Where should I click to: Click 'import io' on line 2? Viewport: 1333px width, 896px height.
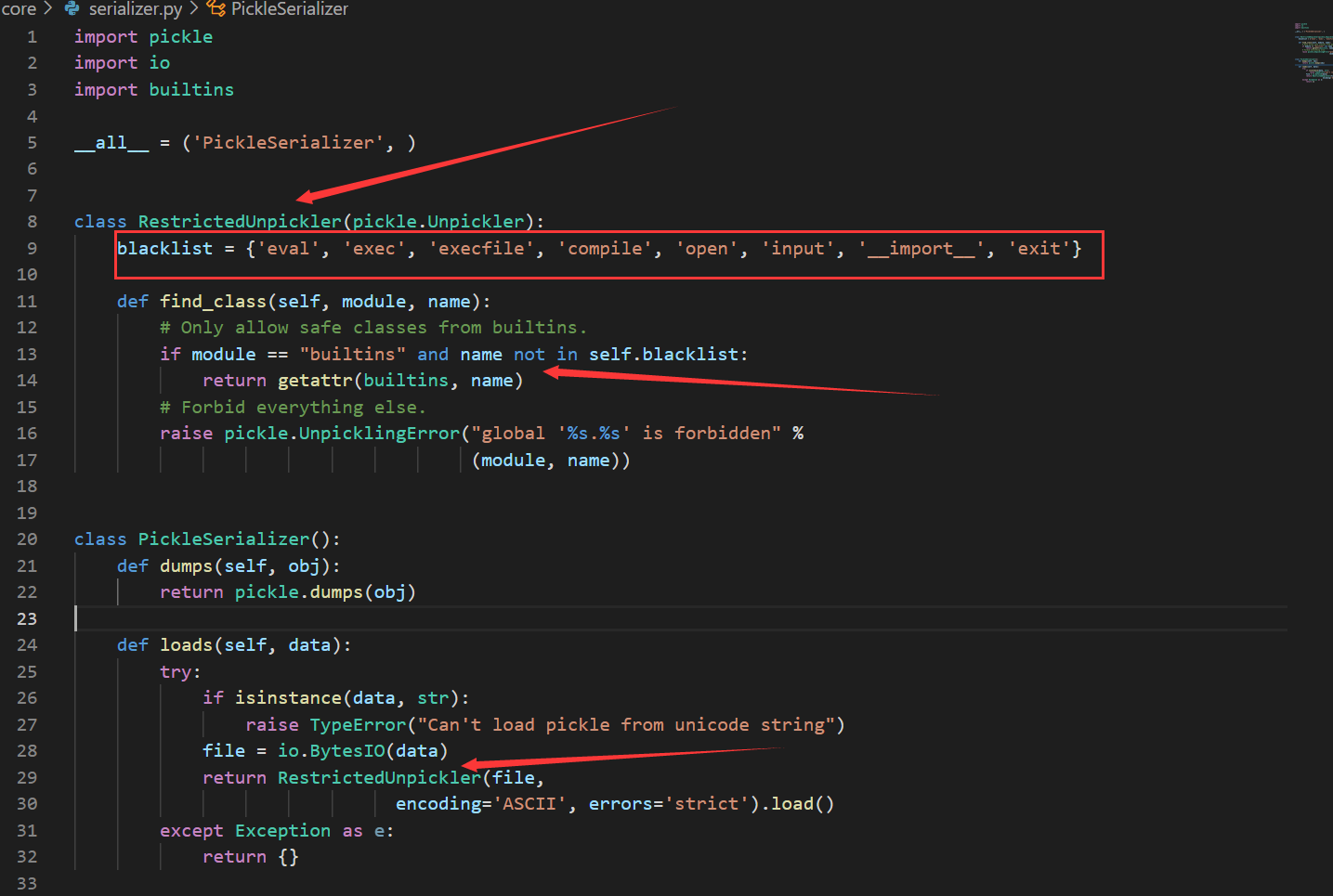click(x=123, y=63)
